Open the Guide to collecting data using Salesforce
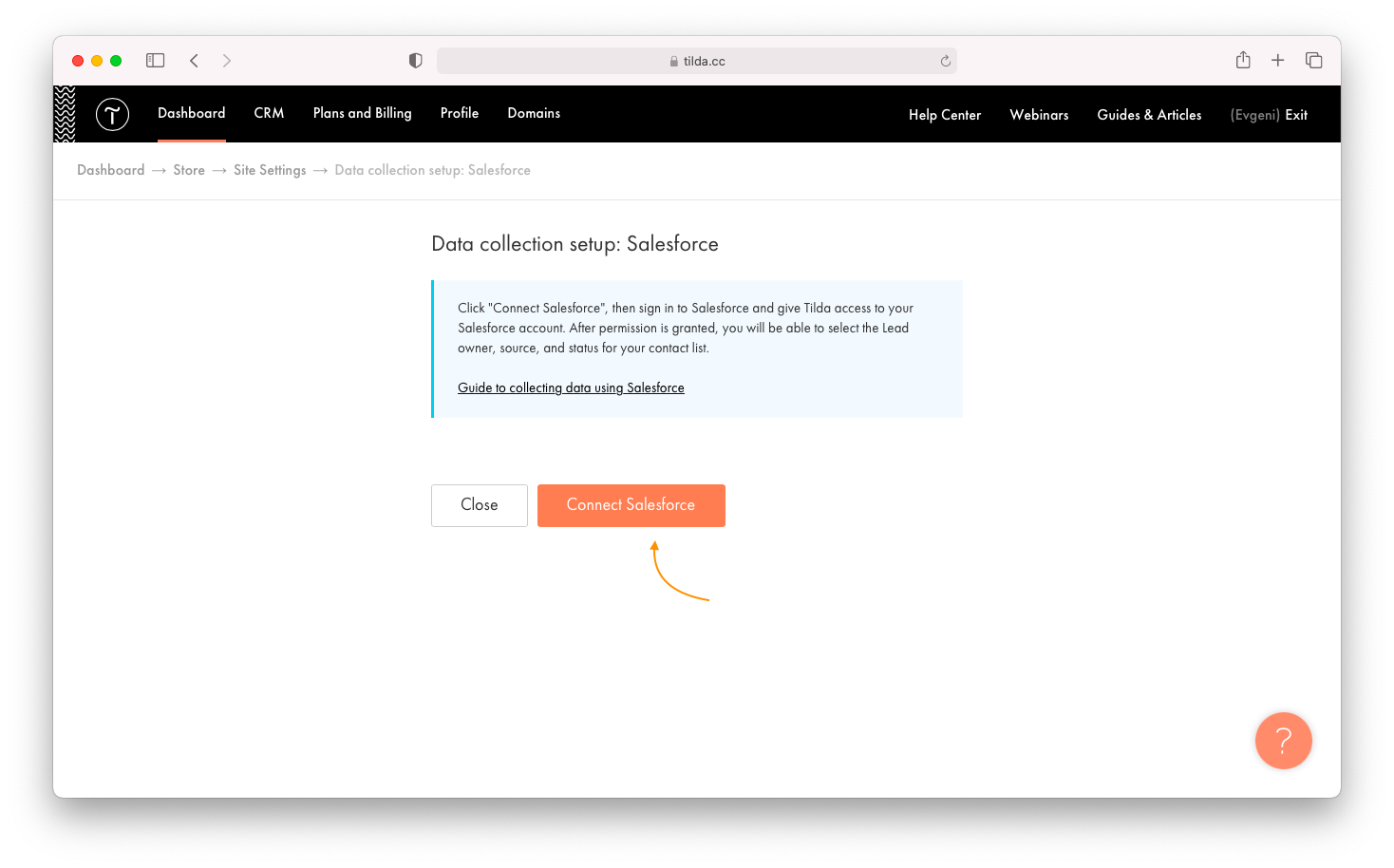 571,387
